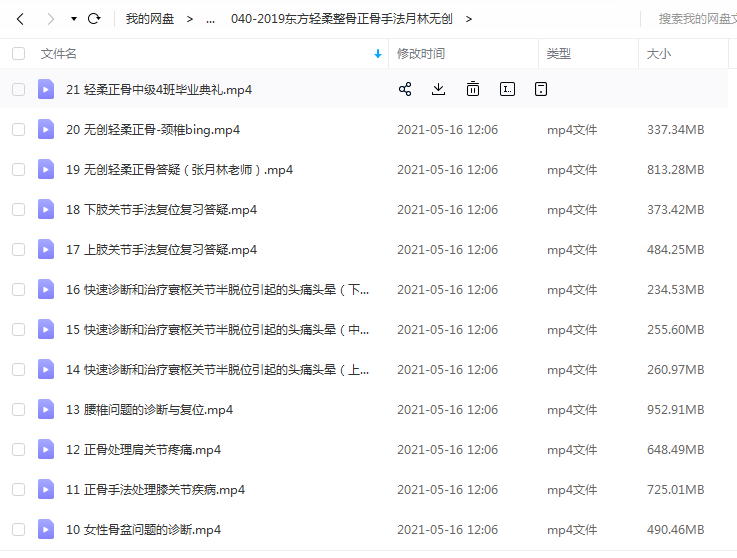
Task: Check the box for 11 正骨手法处理膝关节疾病
Action: pos(18,489)
